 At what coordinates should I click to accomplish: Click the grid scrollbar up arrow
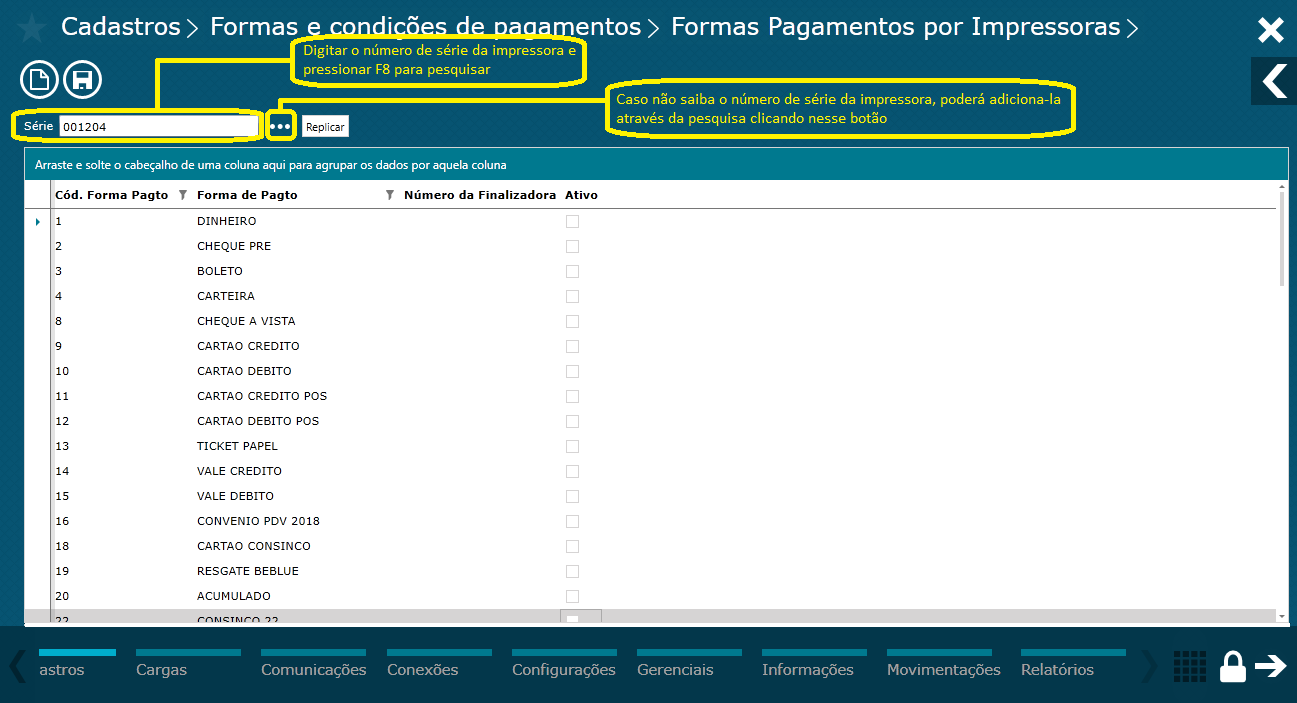[1282, 187]
